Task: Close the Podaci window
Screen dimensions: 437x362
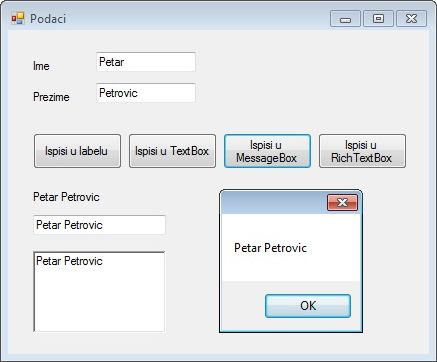Action: point(411,19)
